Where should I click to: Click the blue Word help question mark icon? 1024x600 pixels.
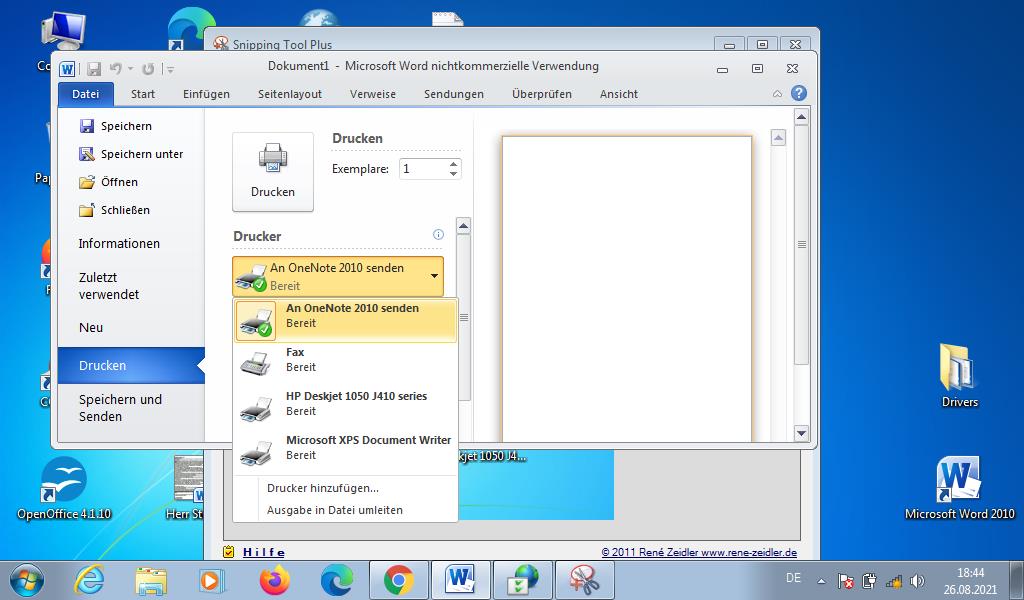799,93
